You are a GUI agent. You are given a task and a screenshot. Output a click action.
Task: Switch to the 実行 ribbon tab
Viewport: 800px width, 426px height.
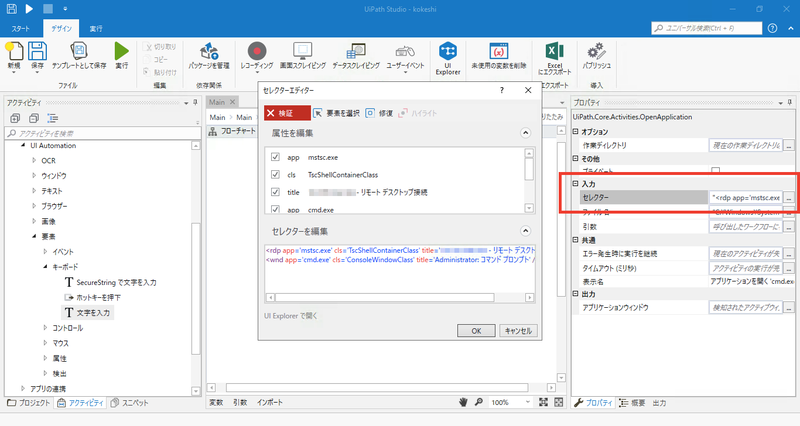(96, 29)
